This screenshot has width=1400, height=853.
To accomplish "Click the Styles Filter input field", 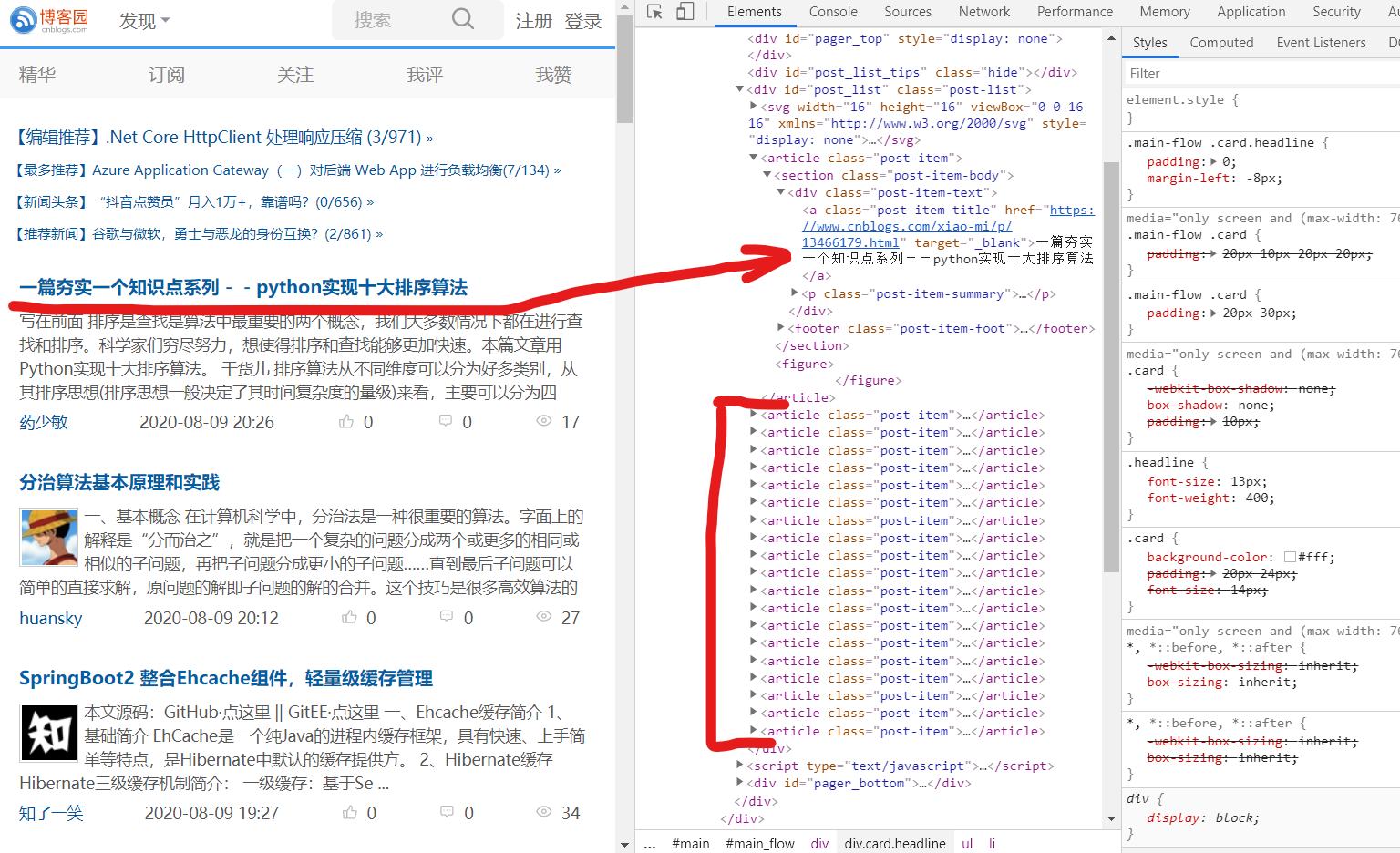I will coord(1261,74).
